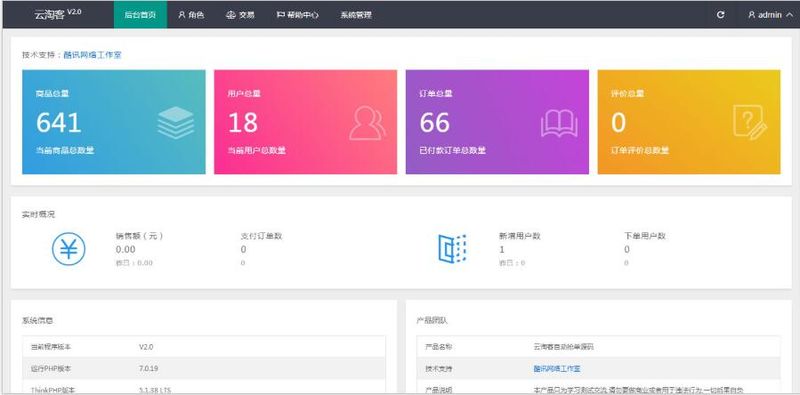The height and width of the screenshot is (395, 800).
Task: Click the 新增用户数 label
Action: 520,236
